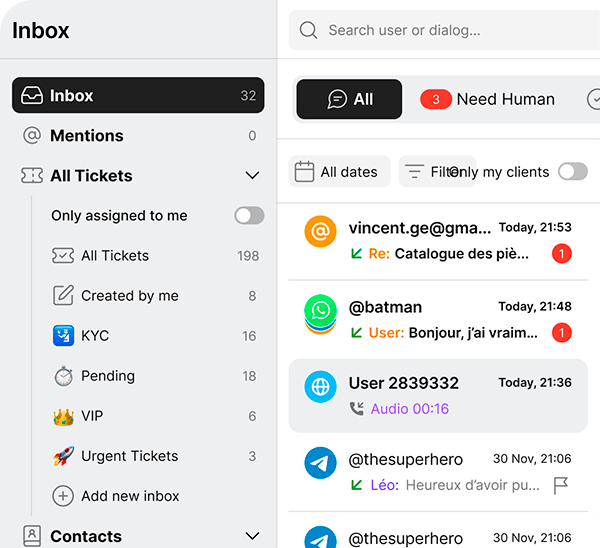Select the All conversations tab
The width and height of the screenshot is (600, 548).
pyautogui.click(x=349, y=99)
